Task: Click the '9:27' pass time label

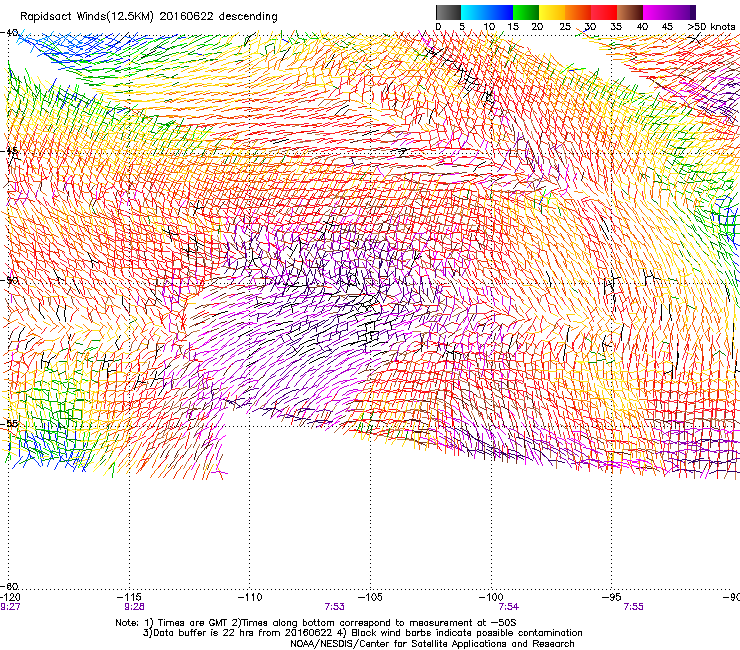Action: [10, 607]
